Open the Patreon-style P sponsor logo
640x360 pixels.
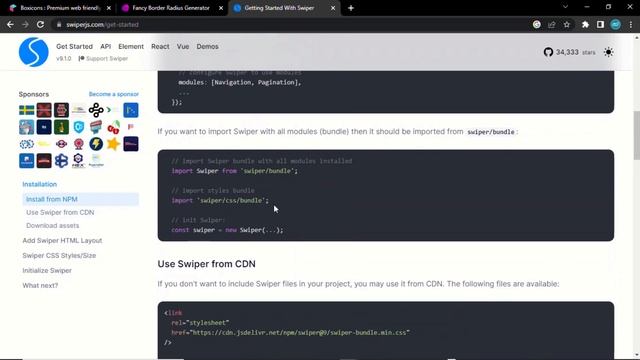(x=131, y=127)
